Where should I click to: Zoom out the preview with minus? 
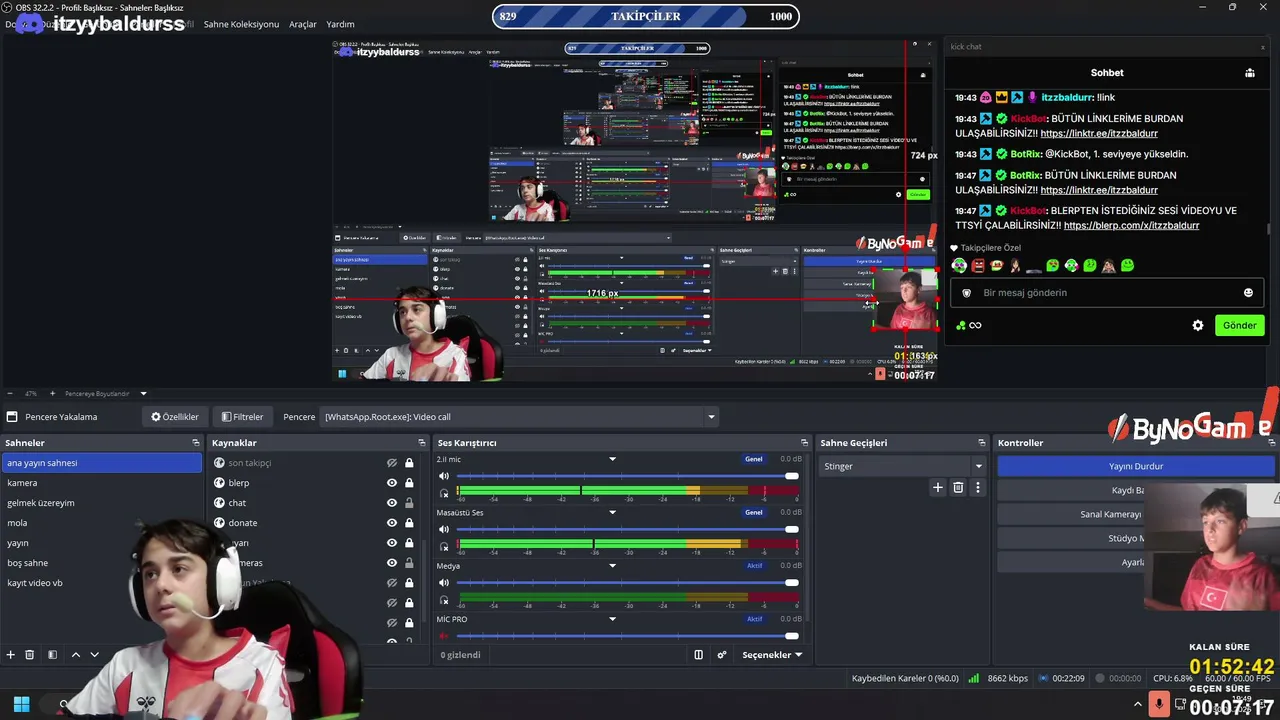coord(10,393)
